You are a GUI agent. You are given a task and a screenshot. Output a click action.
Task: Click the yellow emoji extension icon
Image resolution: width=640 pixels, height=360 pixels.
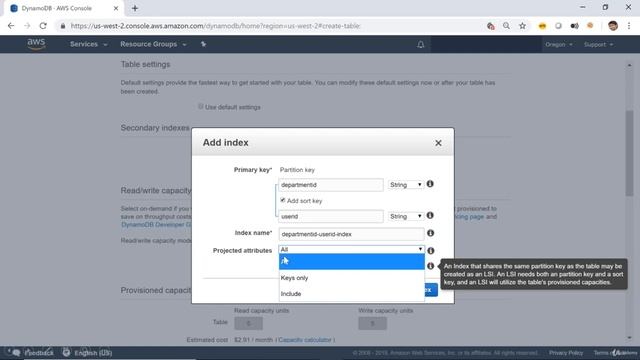542,26
